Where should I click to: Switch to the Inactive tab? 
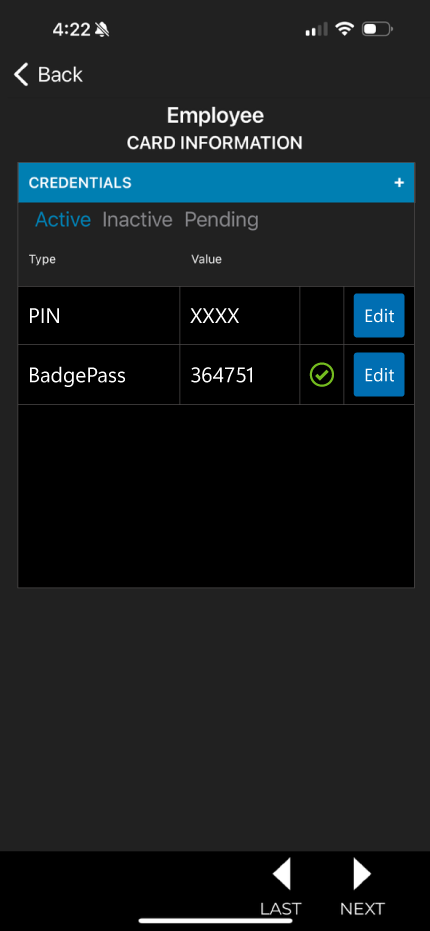(x=137, y=220)
